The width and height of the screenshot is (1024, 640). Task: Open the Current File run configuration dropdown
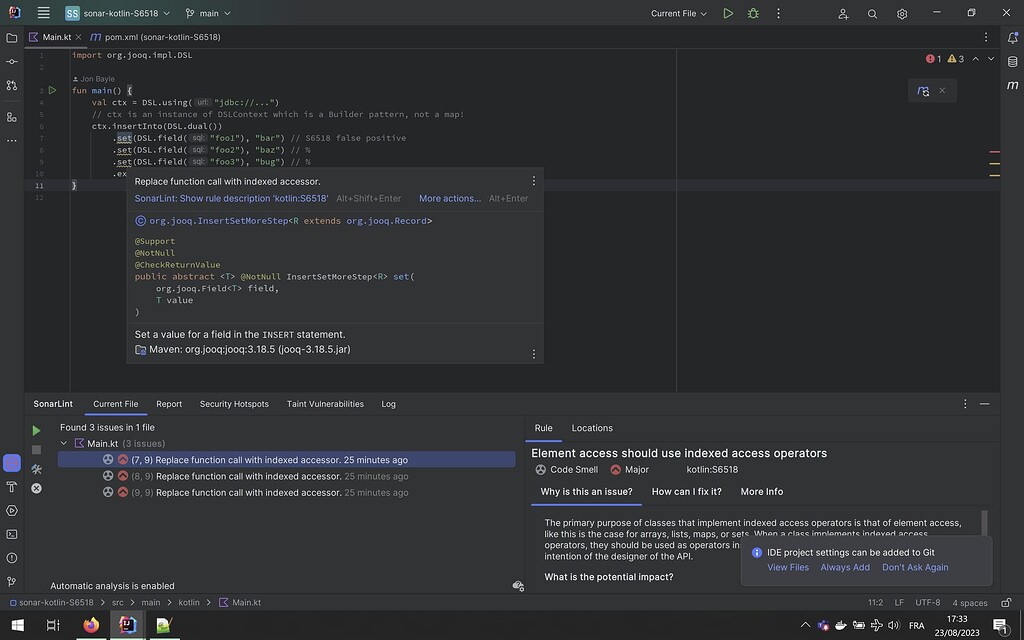[678, 13]
